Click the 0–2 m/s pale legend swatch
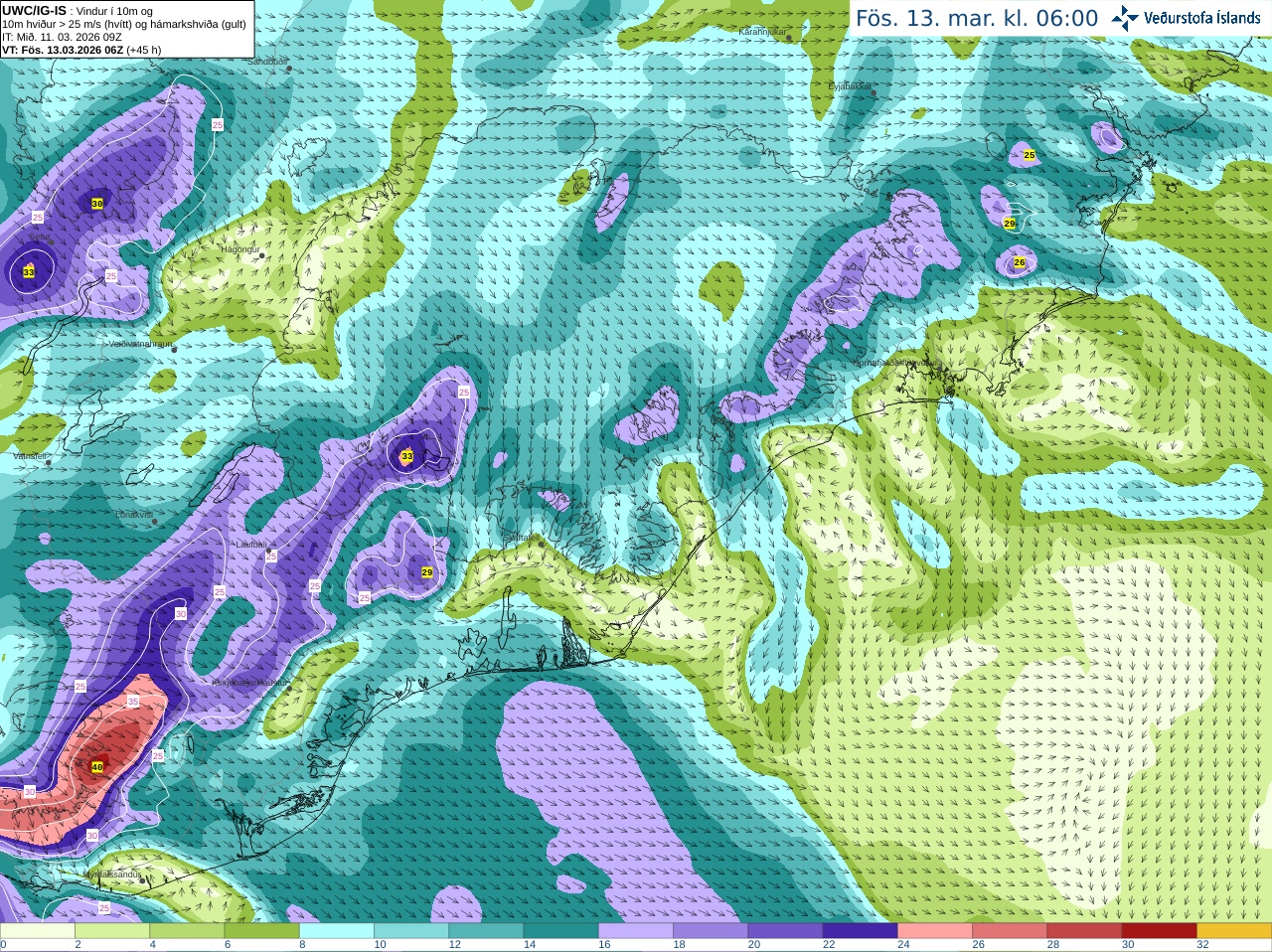Image resolution: width=1272 pixels, height=952 pixels. tap(38, 931)
